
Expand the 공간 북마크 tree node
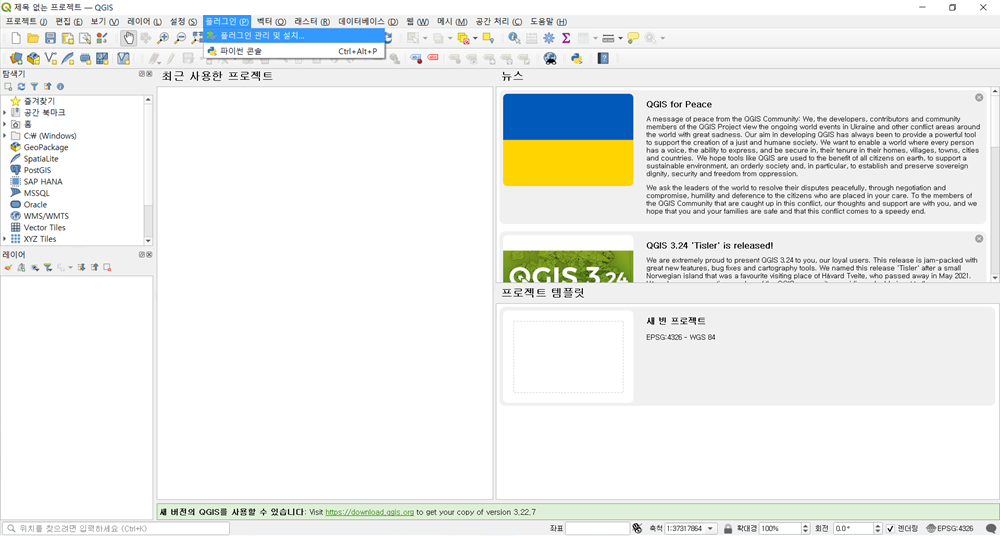tap(4, 112)
